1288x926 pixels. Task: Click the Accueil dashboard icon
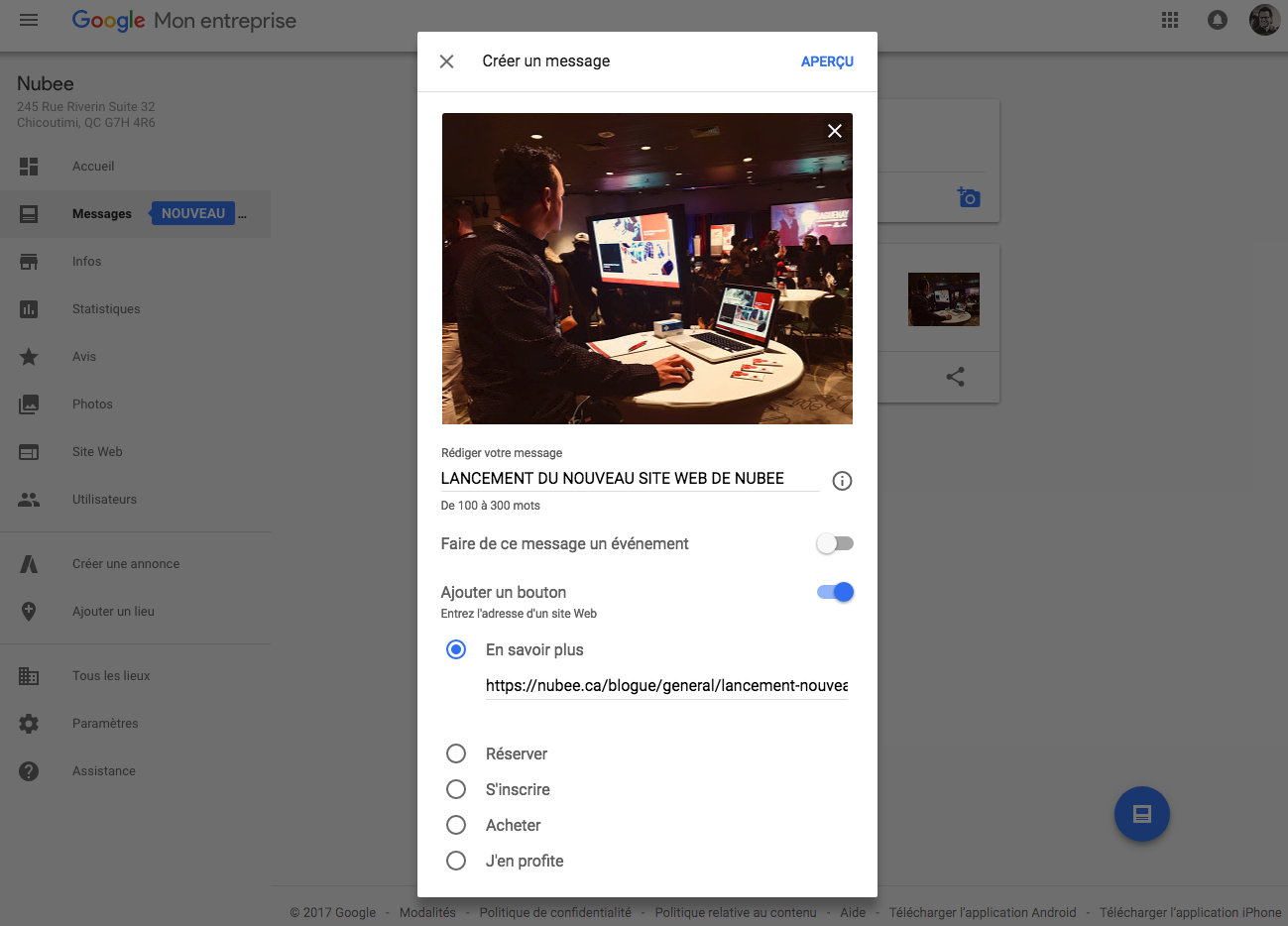[x=29, y=167]
